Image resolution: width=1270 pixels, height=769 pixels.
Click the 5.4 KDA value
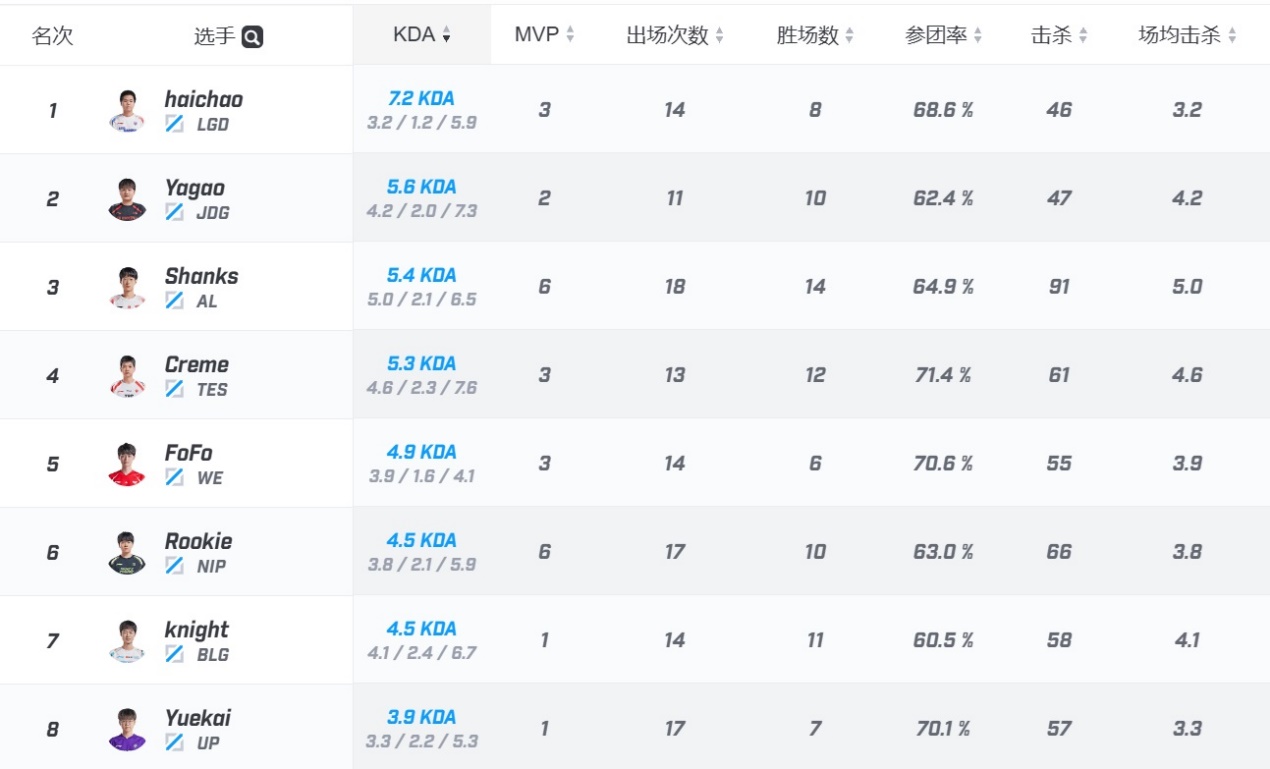click(x=421, y=275)
